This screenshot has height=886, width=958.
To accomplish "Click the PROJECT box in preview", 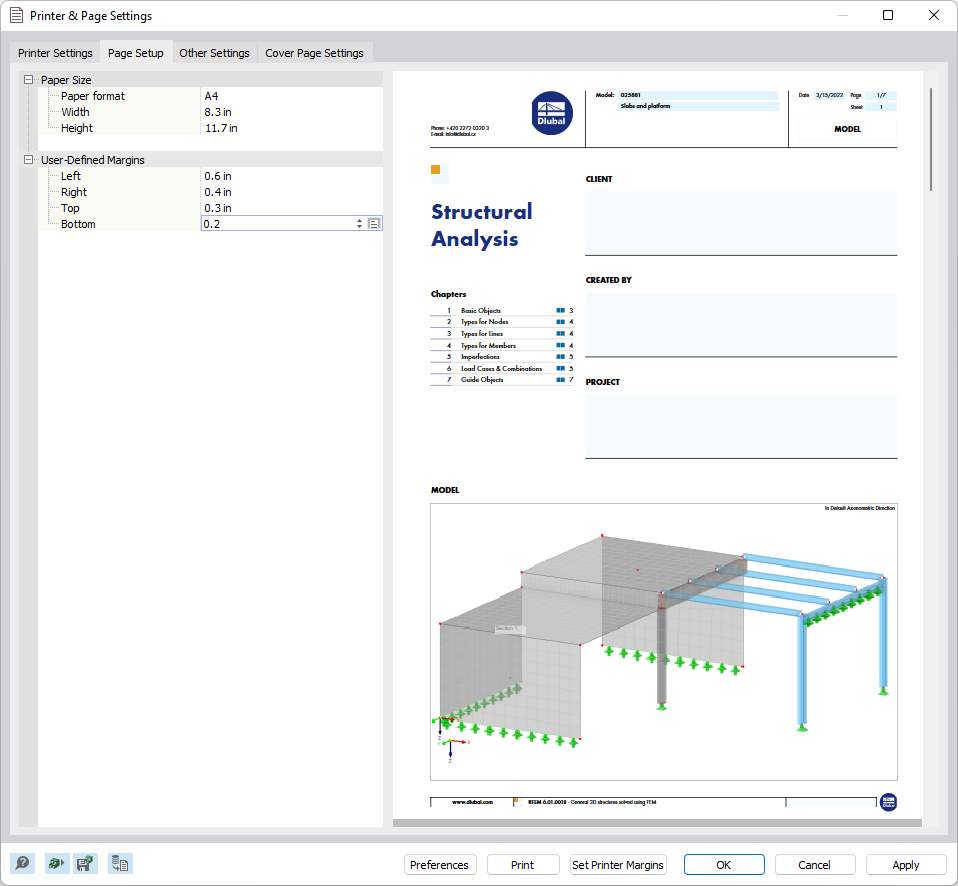I will [x=741, y=427].
